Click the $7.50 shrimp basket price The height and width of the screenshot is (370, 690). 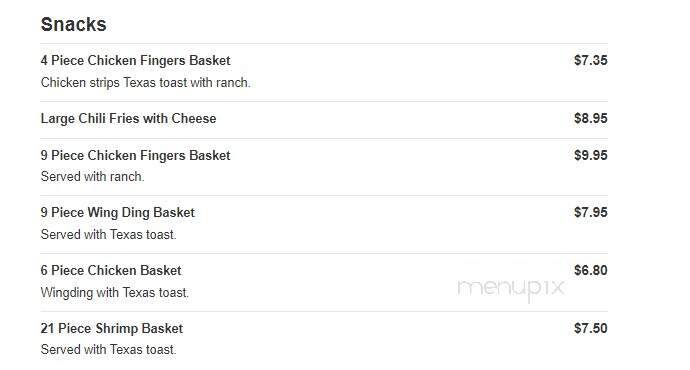coord(591,328)
